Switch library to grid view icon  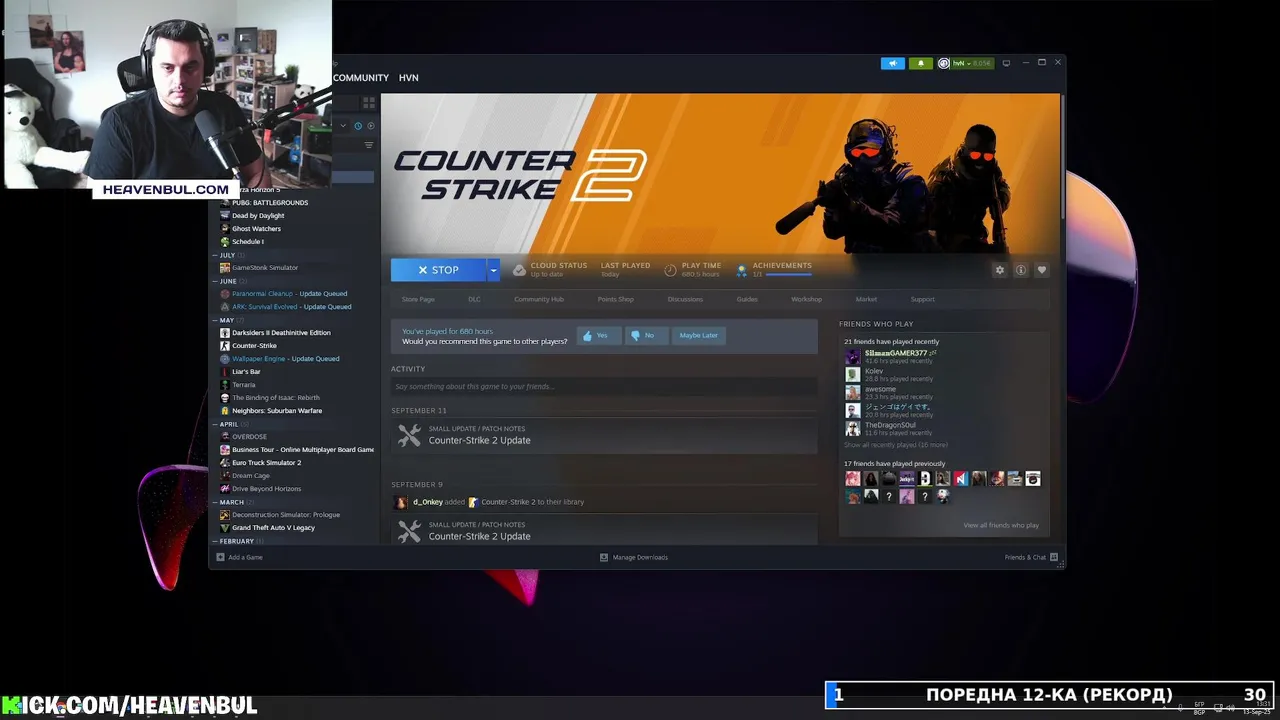pos(368,102)
